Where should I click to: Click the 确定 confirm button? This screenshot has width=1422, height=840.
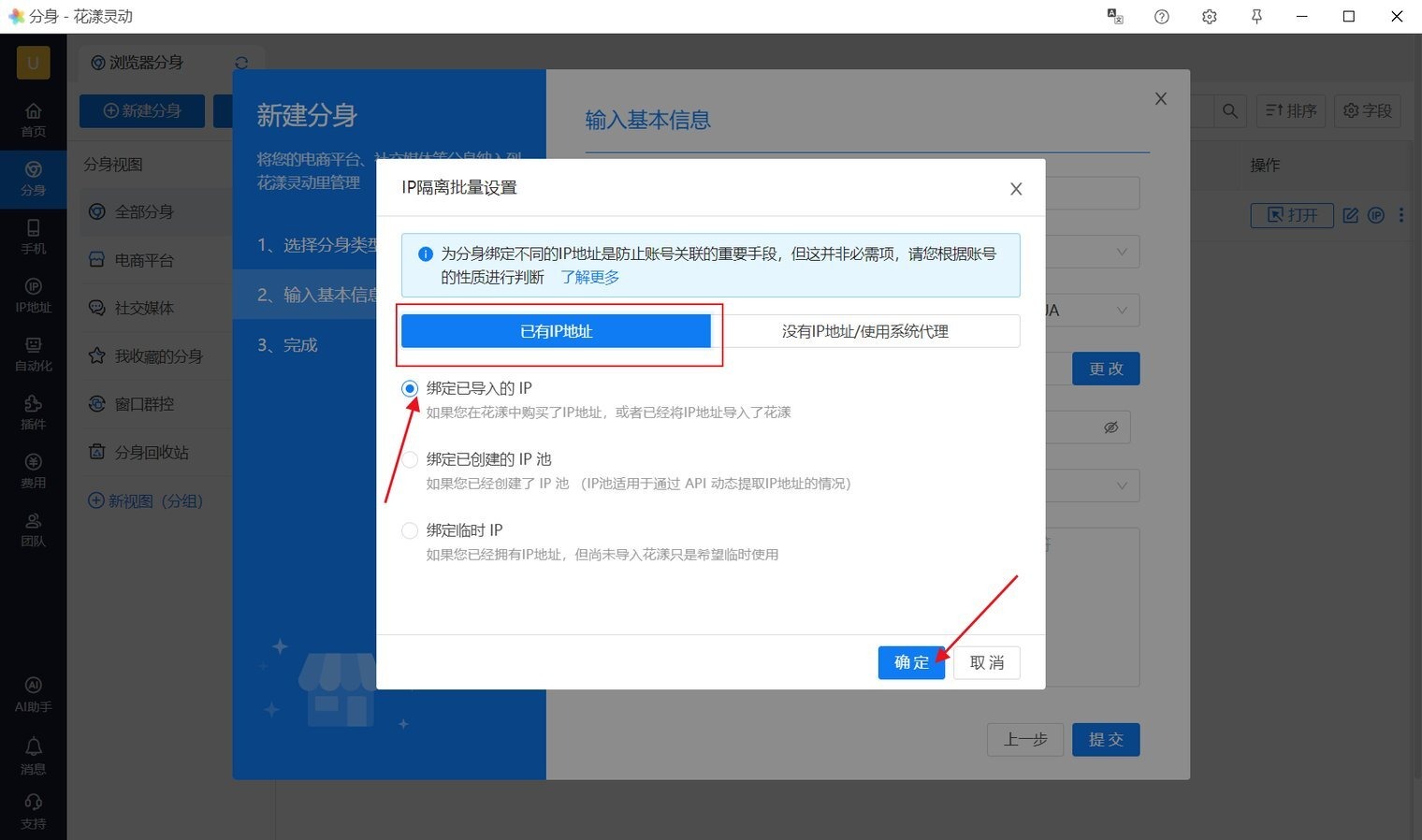click(x=911, y=662)
